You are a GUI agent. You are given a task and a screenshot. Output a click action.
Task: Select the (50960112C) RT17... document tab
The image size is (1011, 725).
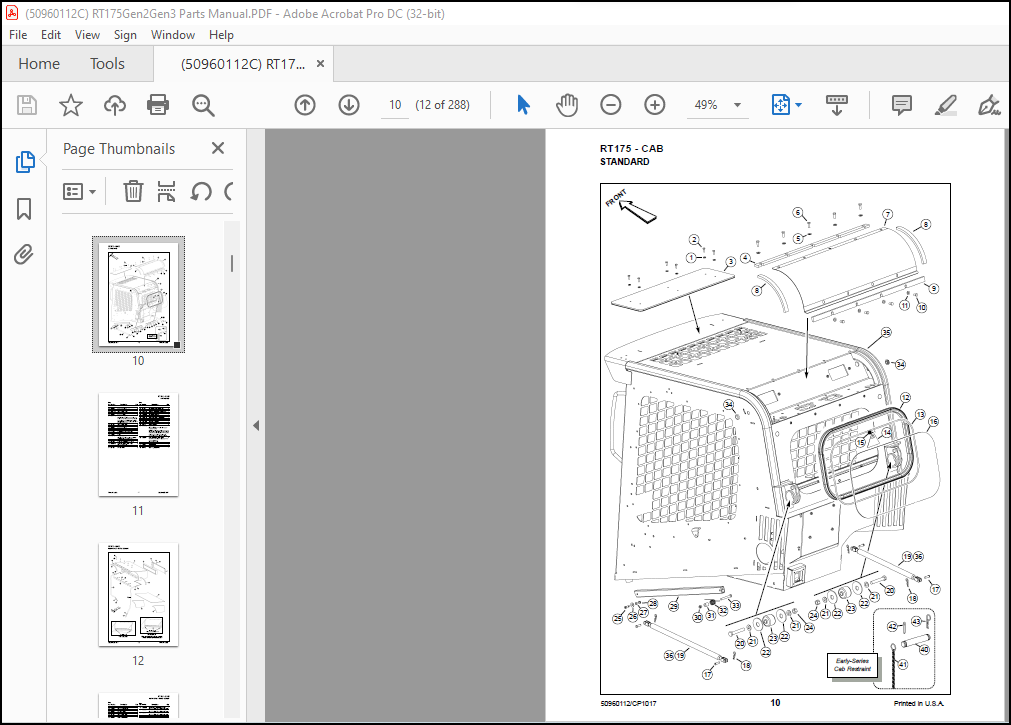pos(242,64)
